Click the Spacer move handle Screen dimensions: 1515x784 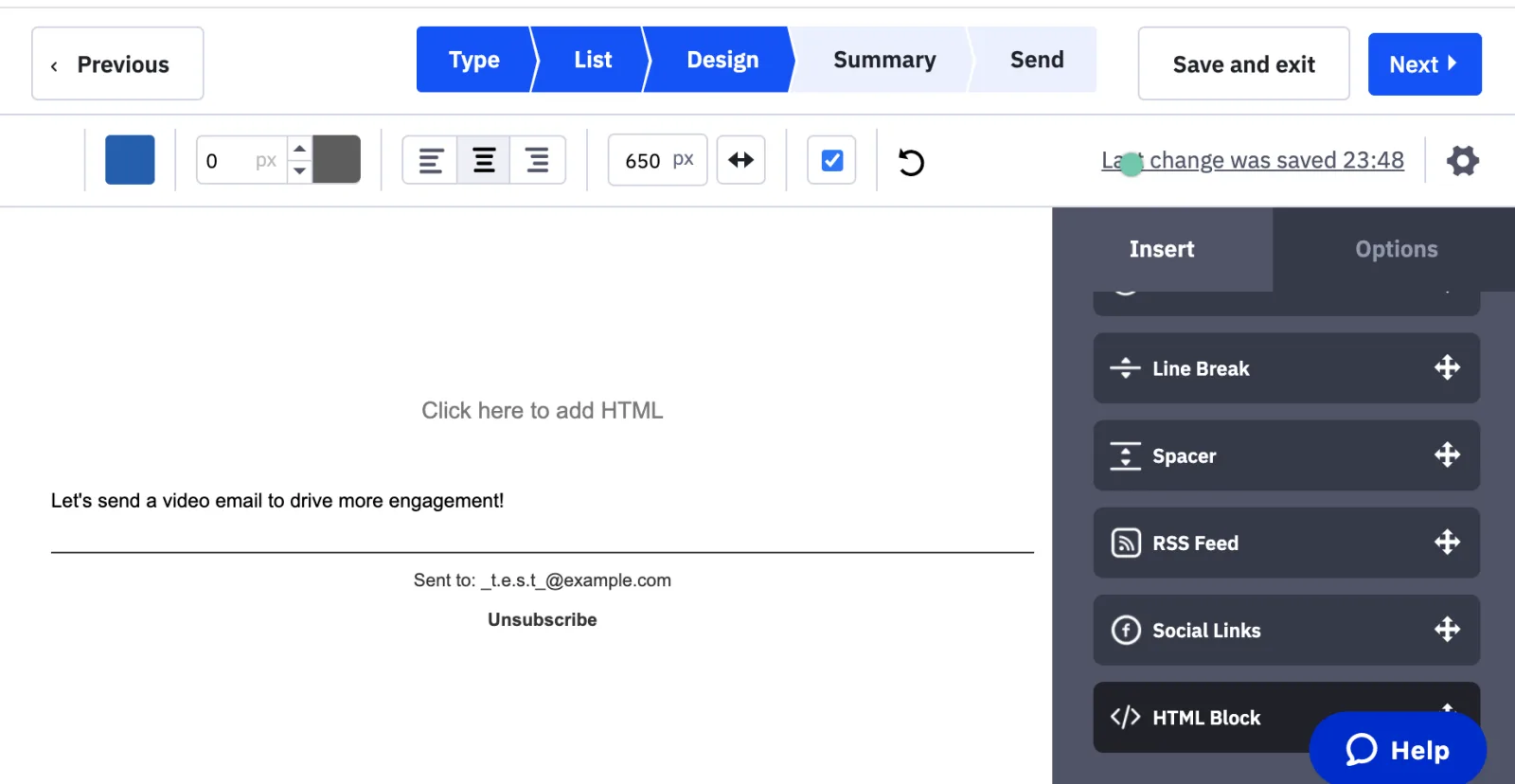(1447, 454)
